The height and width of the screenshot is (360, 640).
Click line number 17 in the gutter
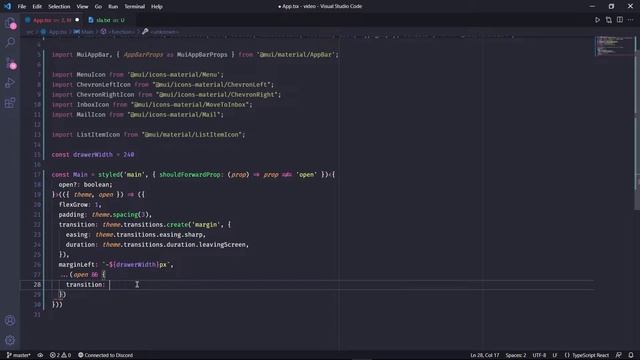click(x=37, y=175)
